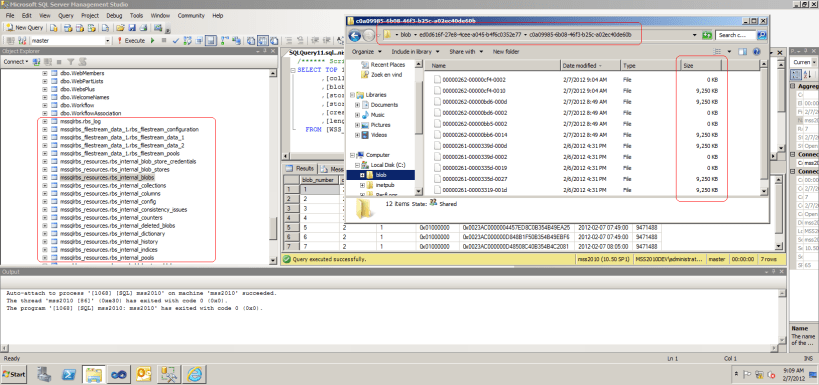Click New folder in Explorer toolbar
The image size is (819, 385).
[506, 52]
